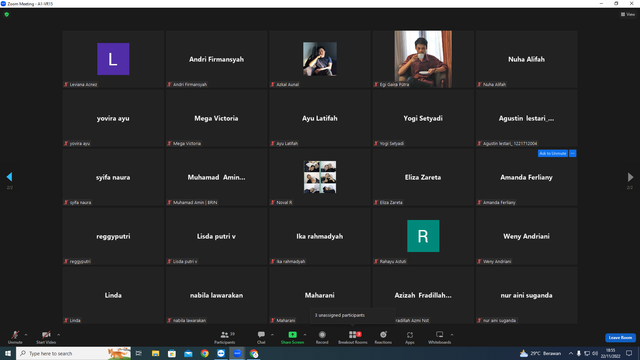This screenshot has height=360, width=640.
Task: Click the Leave Room button
Action: coord(620,338)
